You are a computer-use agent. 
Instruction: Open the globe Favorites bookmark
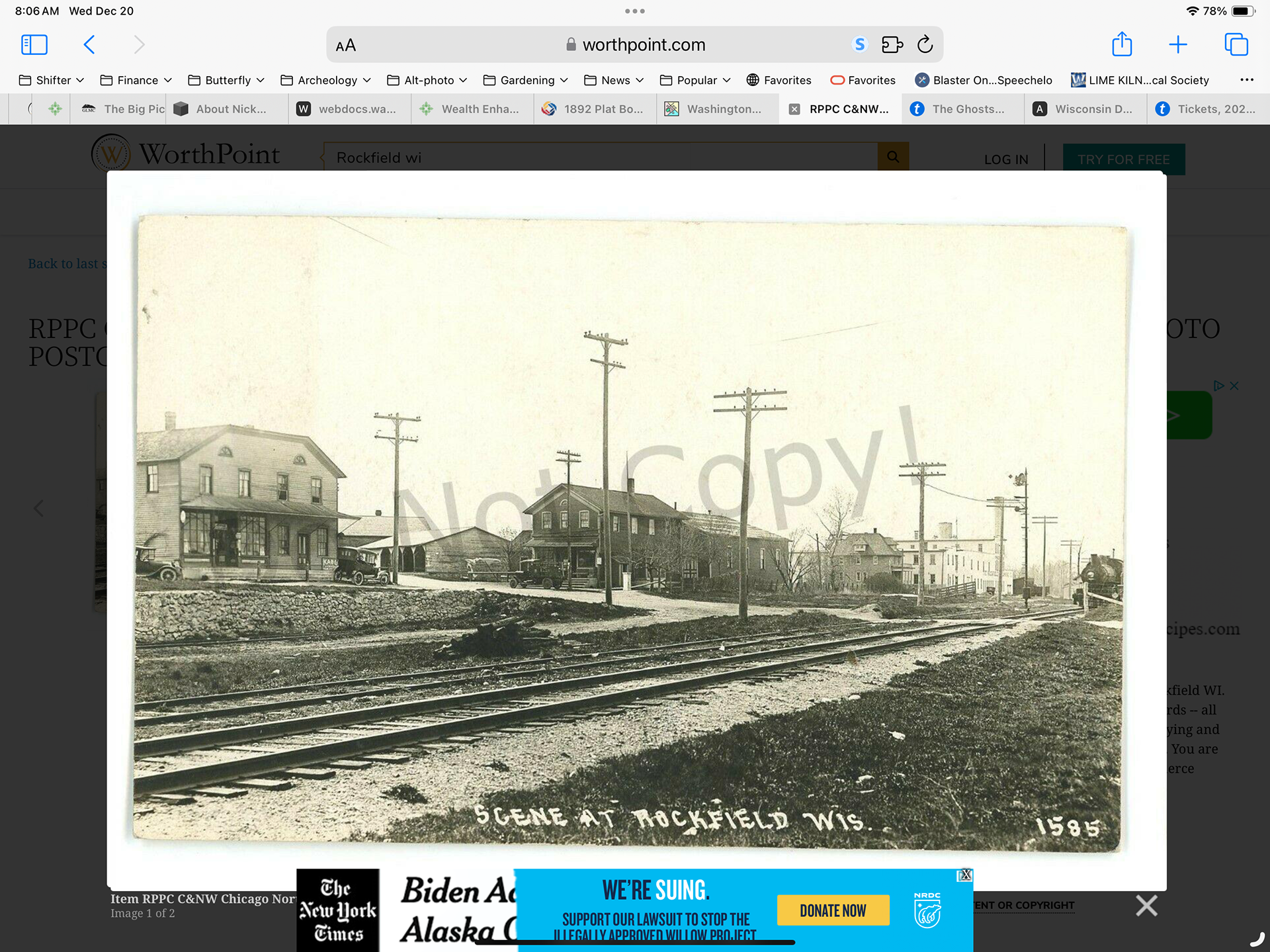pyautogui.click(x=779, y=80)
